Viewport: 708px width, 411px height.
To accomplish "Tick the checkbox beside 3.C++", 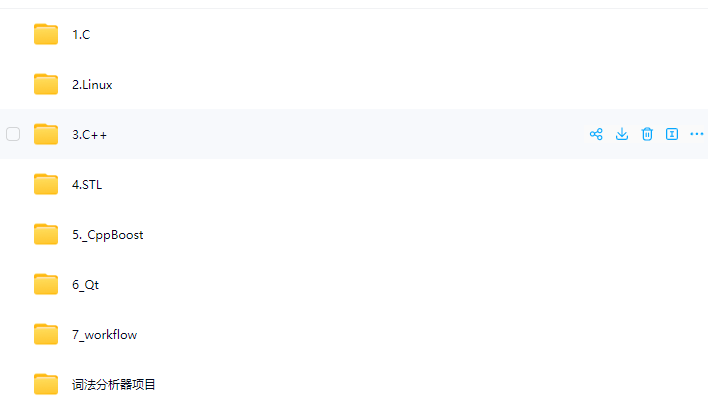I will [x=13, y=134].
